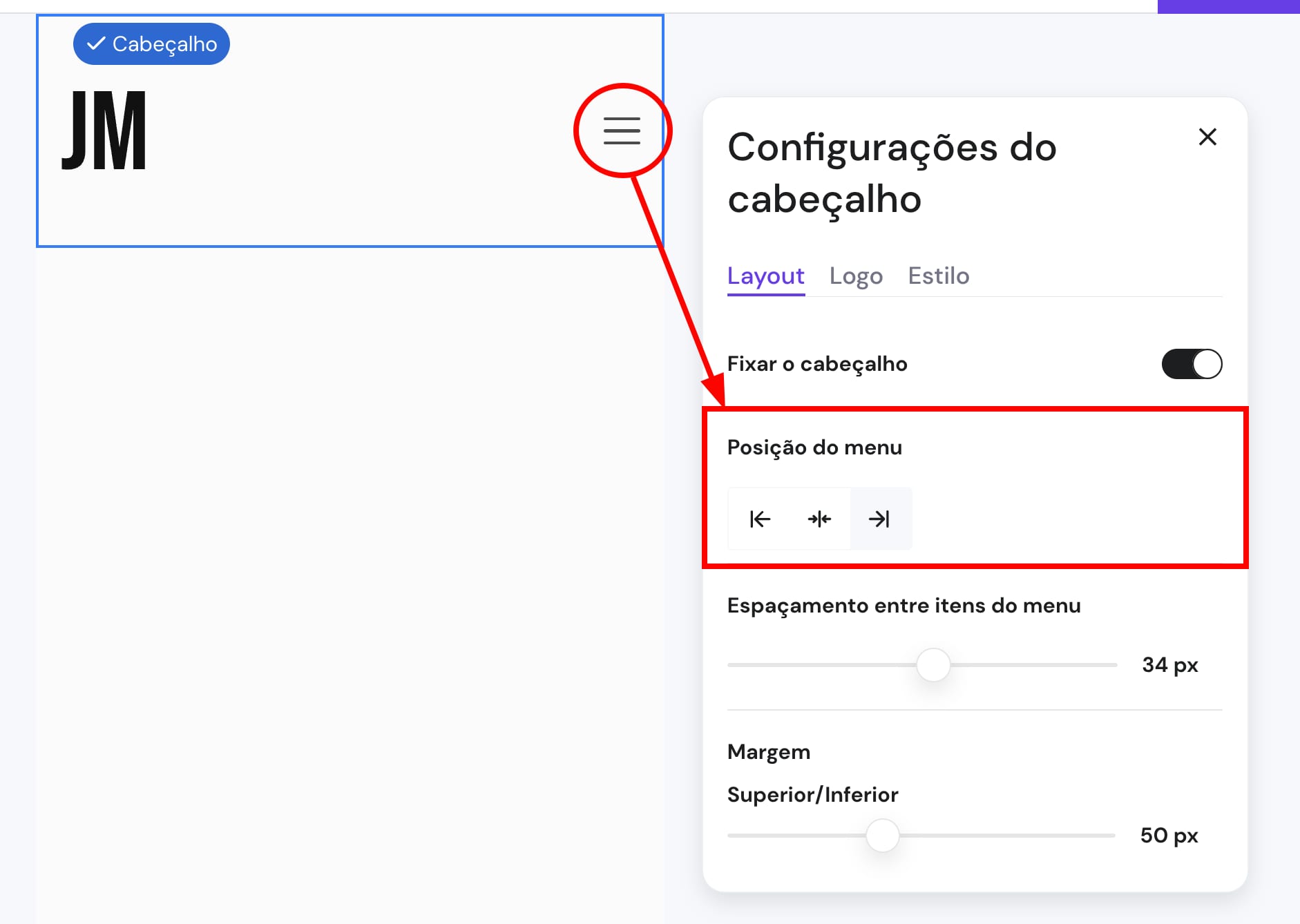Click the checkmark inside the Cabeçalho badge
1300x924 pixels.
(95, 44)
